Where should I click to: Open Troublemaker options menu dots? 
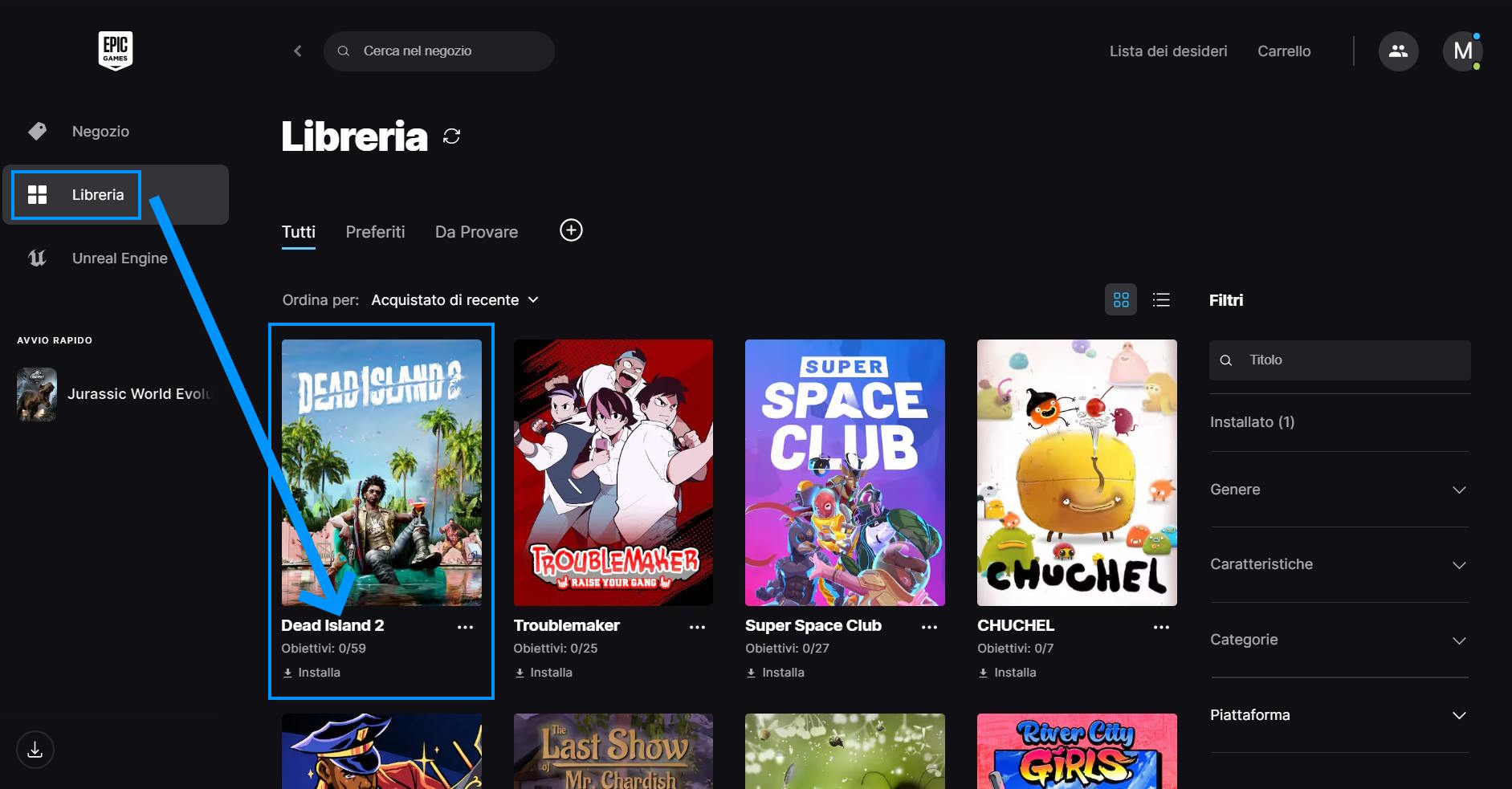click(x=697, y=627)
